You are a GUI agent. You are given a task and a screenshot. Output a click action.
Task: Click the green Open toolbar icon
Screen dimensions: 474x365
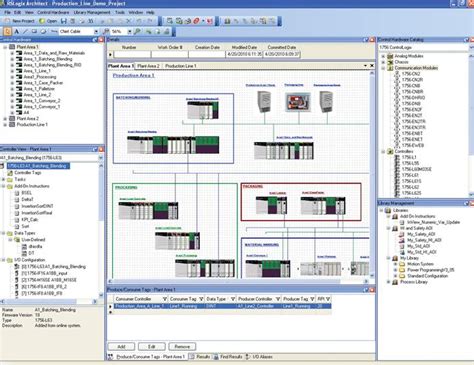pos(42,21)
